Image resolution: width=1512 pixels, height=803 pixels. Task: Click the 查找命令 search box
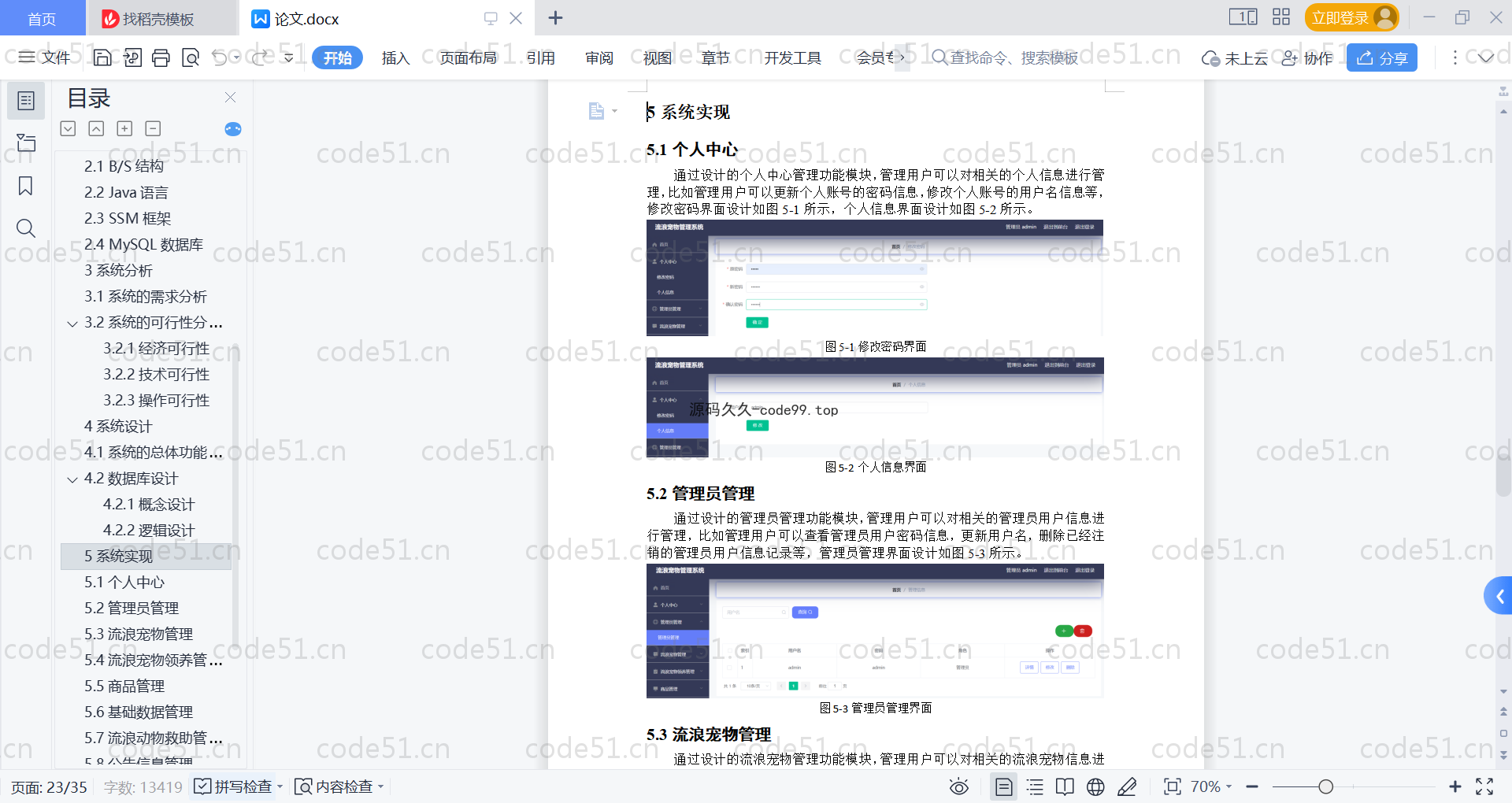point(1005,57)
